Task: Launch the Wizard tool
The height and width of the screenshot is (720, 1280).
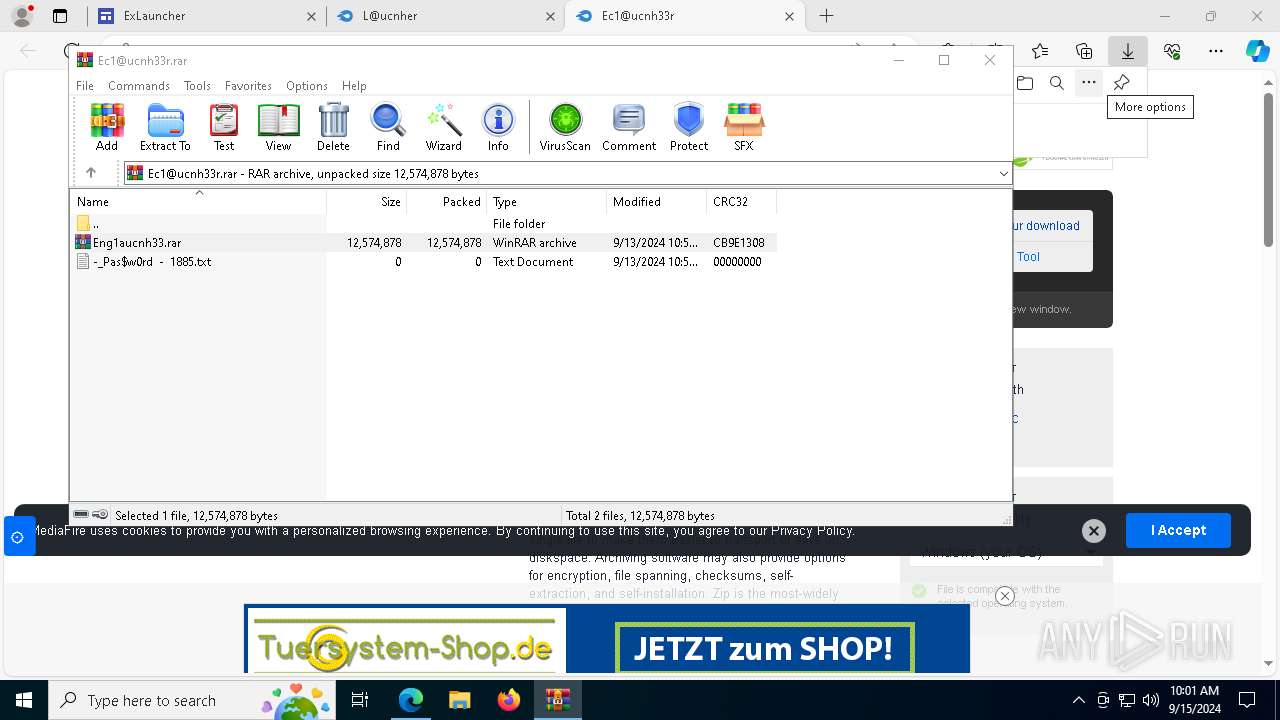Action: click(x=443, y=127)
